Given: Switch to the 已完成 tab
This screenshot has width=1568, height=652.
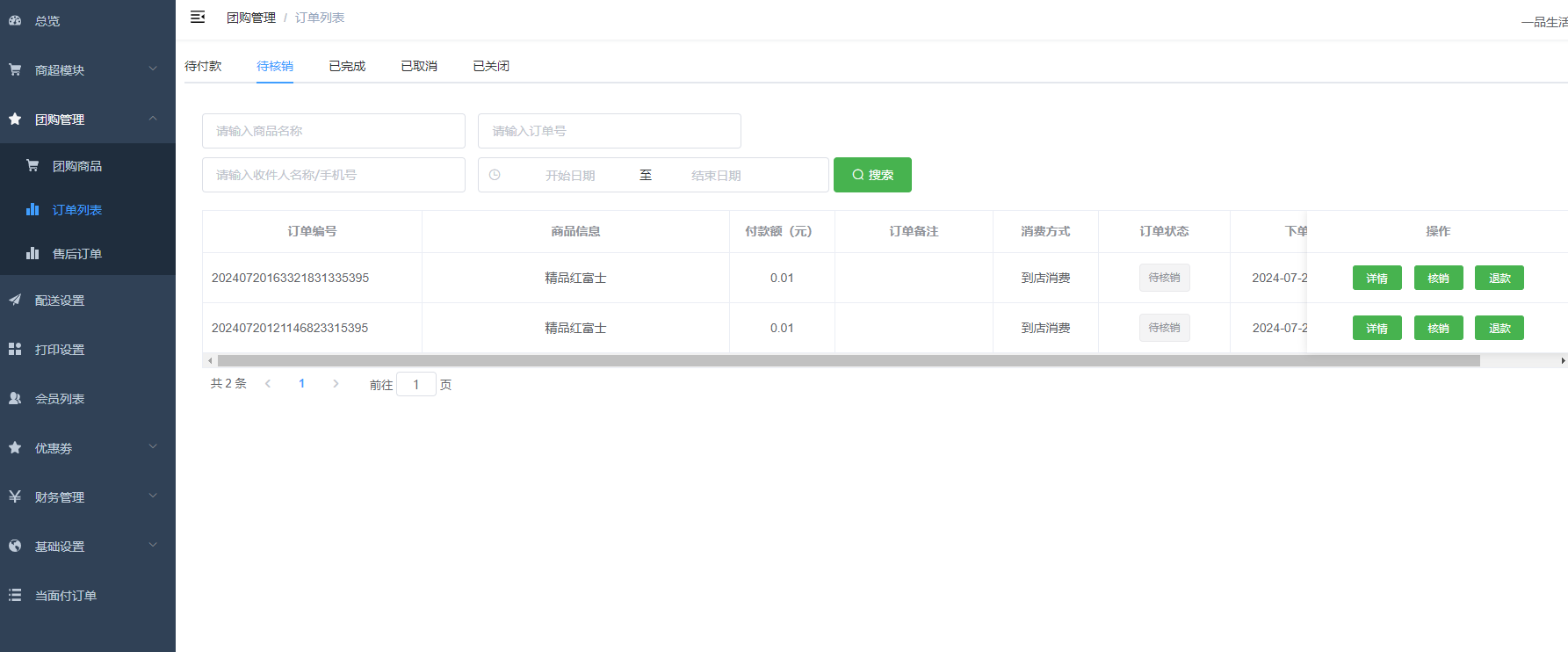Looking at the screenshot, I should [347, 66].
